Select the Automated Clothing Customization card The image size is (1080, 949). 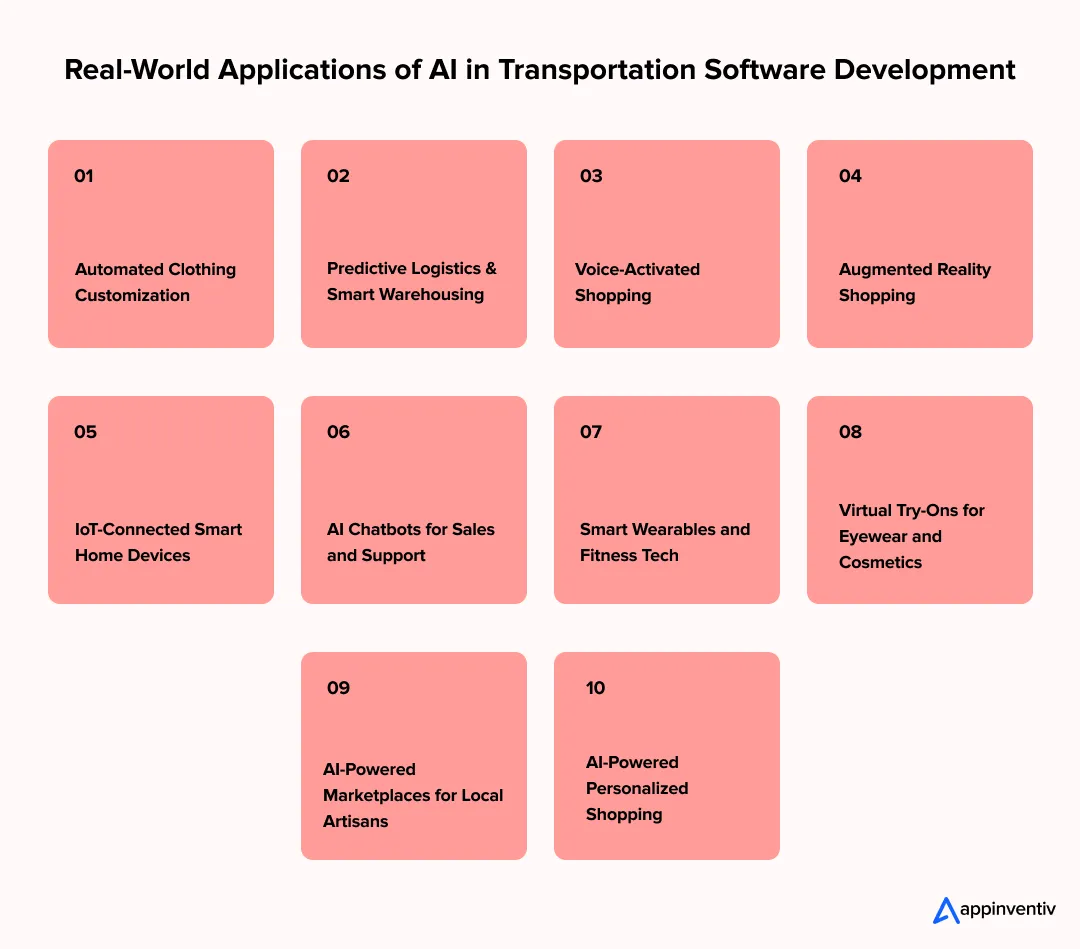[161, 244]
